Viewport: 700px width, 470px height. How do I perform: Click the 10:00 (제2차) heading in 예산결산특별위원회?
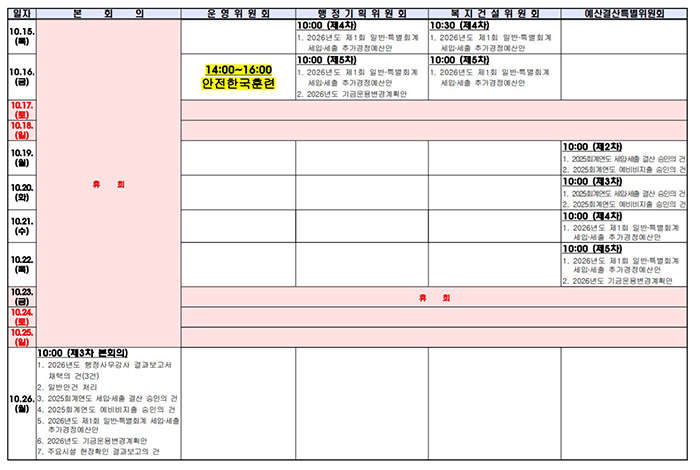pyautogui.click(x=592, y=147)
